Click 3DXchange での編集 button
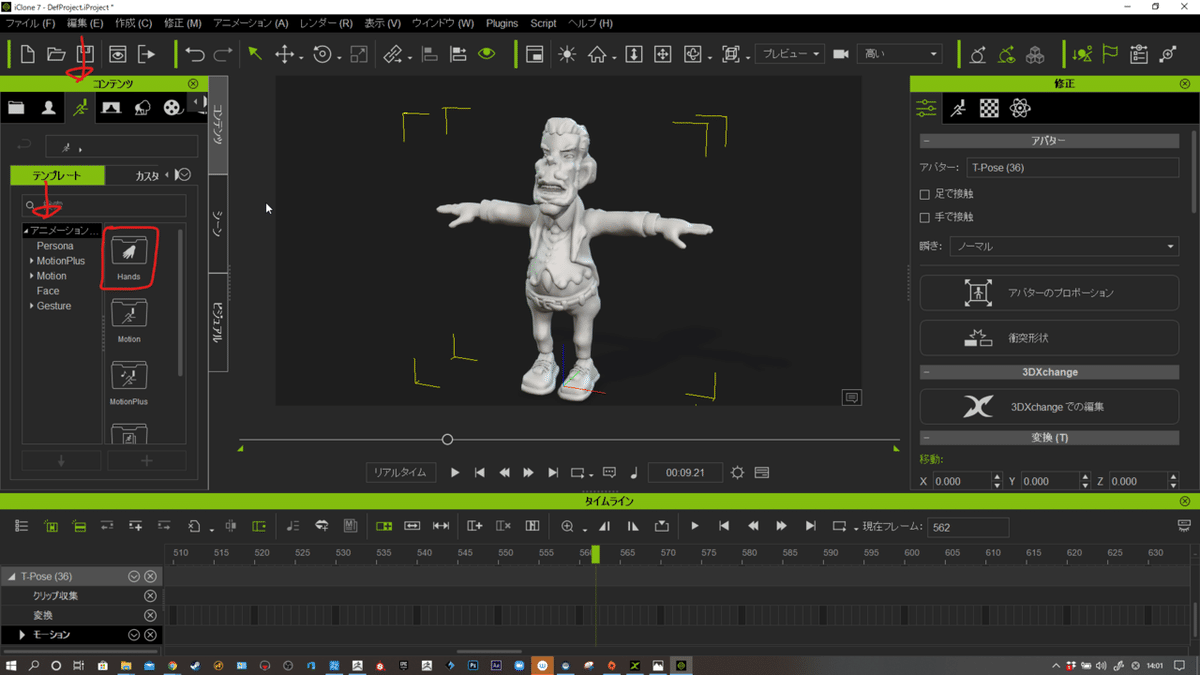 click(1050, 407)
